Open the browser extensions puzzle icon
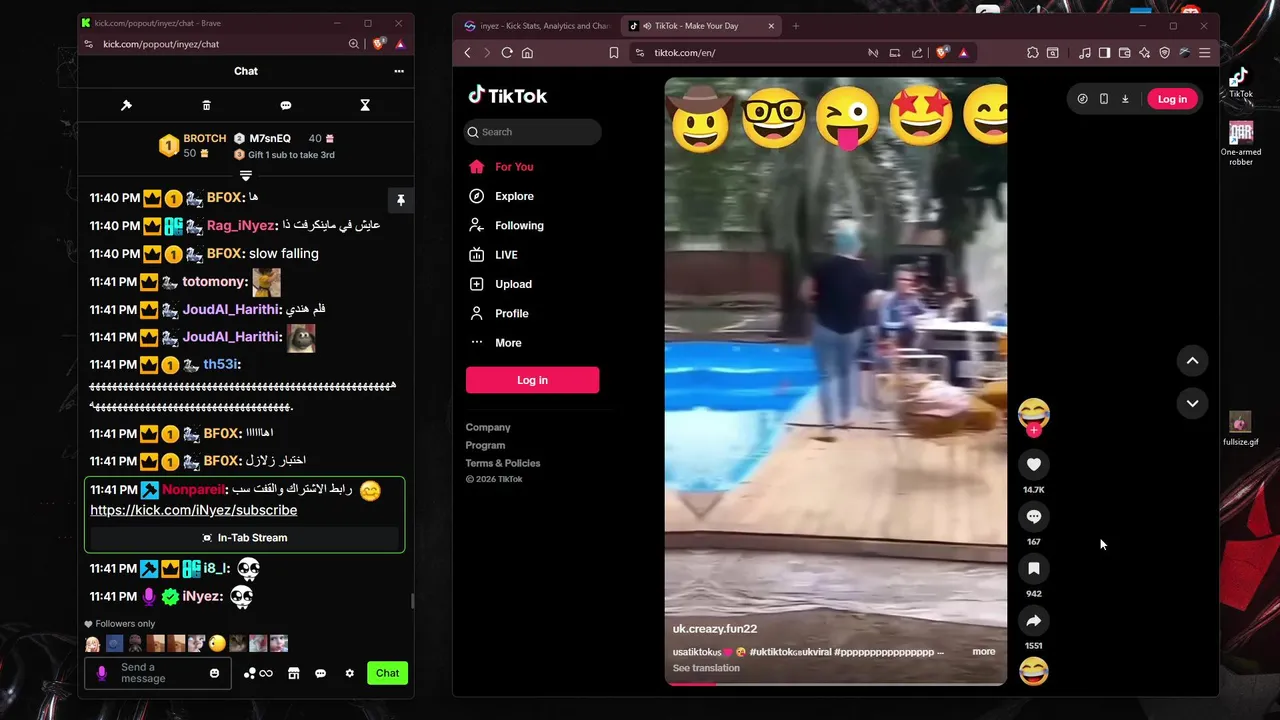This screenshot has height=720, width=1280. (1033, 53)
